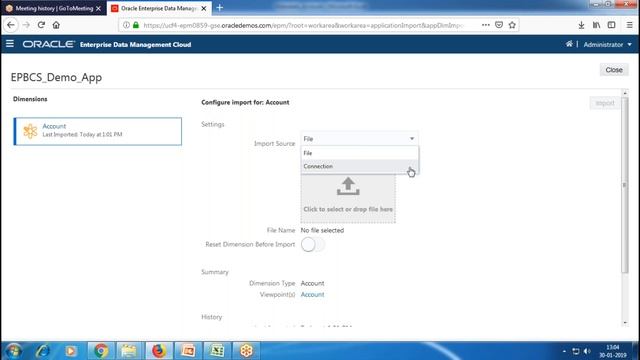
Task: Click the network tray icon
Action: (576, 351)
